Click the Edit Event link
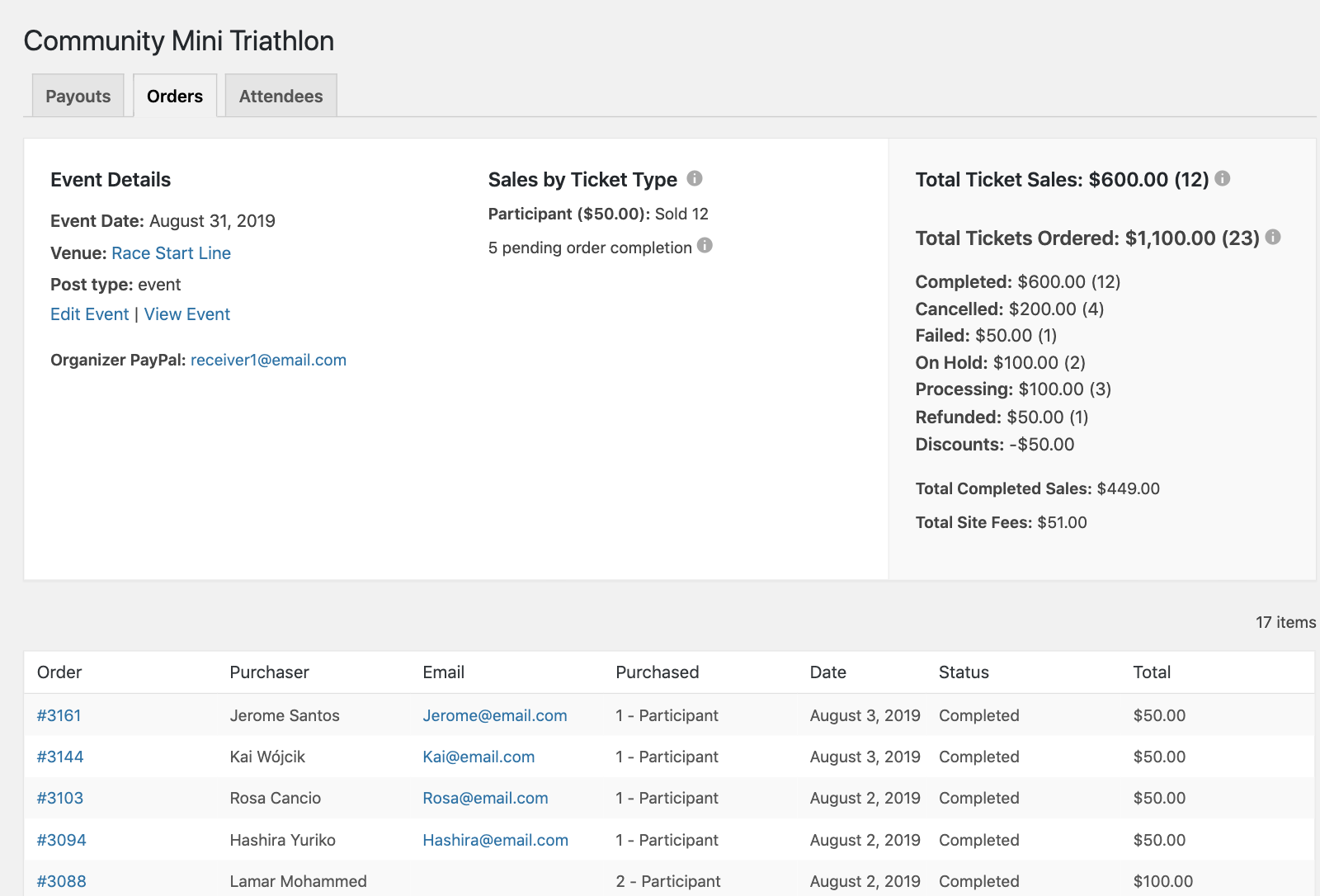 click(x=89, y=314)
